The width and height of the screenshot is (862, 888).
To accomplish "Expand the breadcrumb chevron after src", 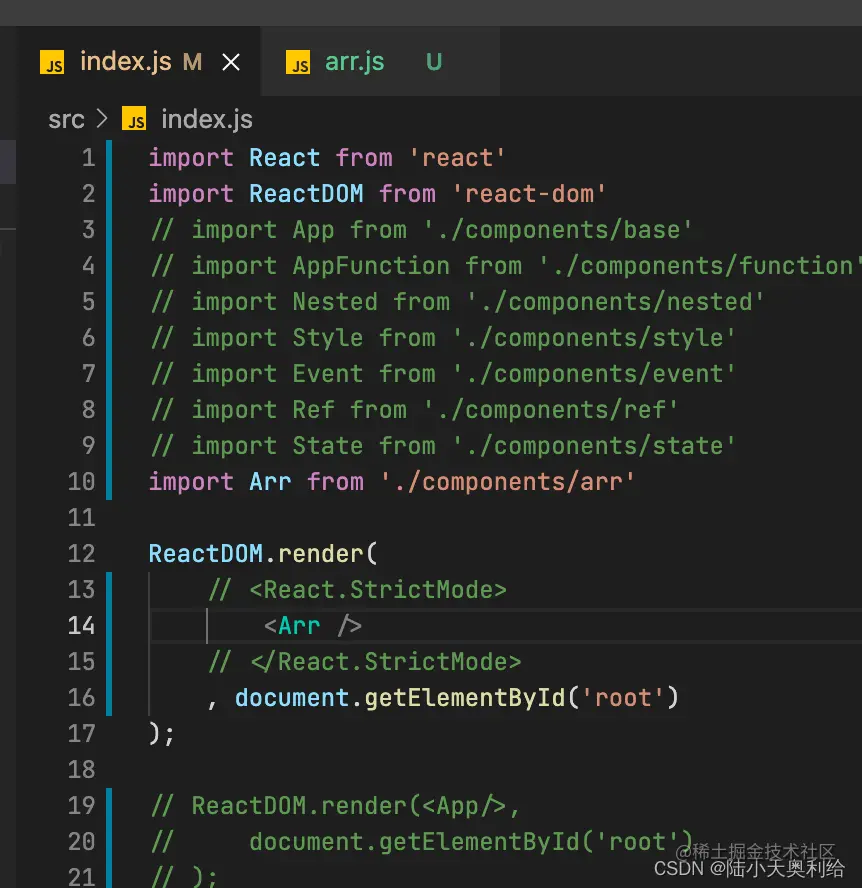I will click(x=102, y=119).
